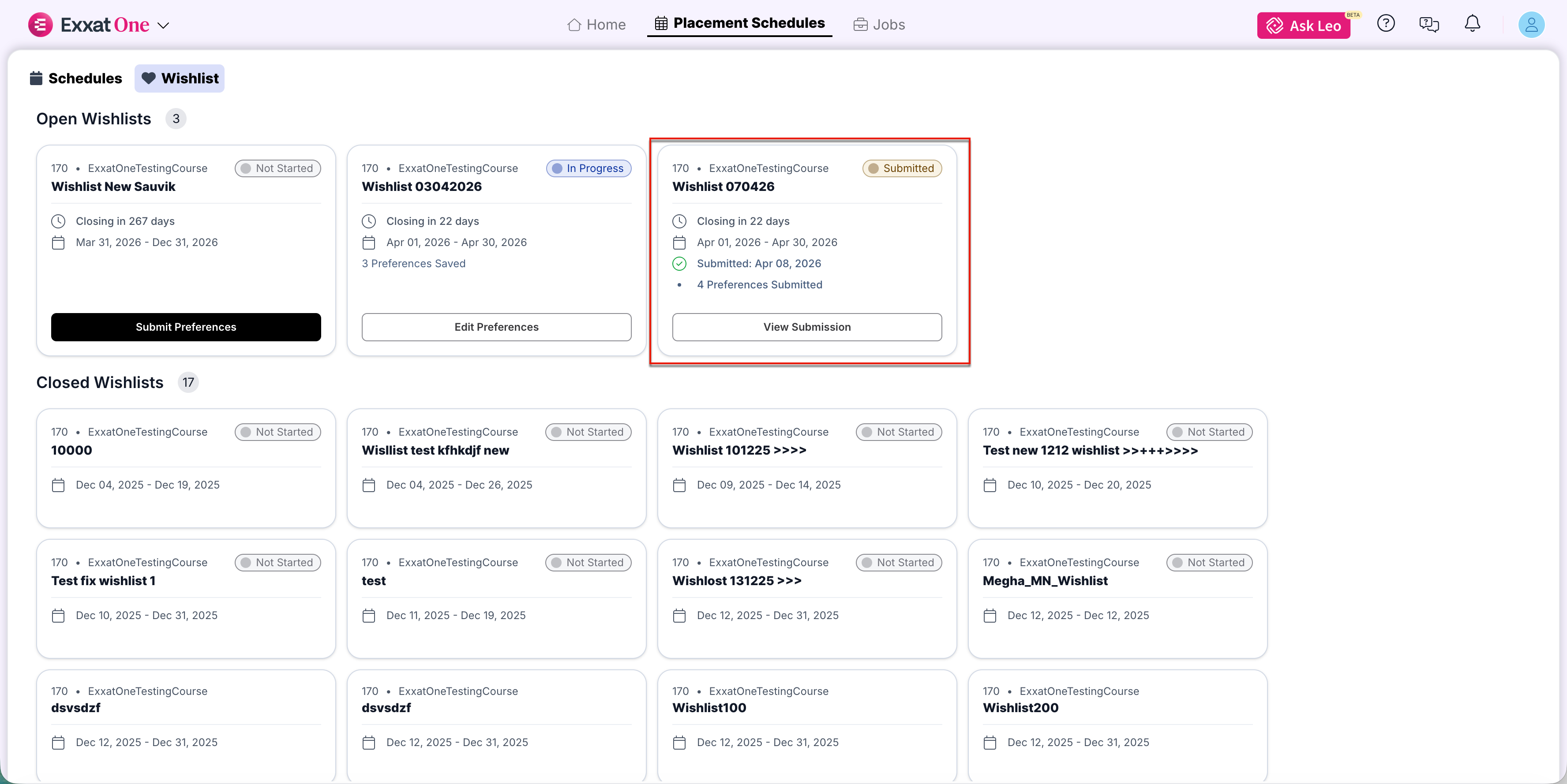Select the Wishlist tab
Viewport: 1567px width, 784px height.
coord(180,78)
